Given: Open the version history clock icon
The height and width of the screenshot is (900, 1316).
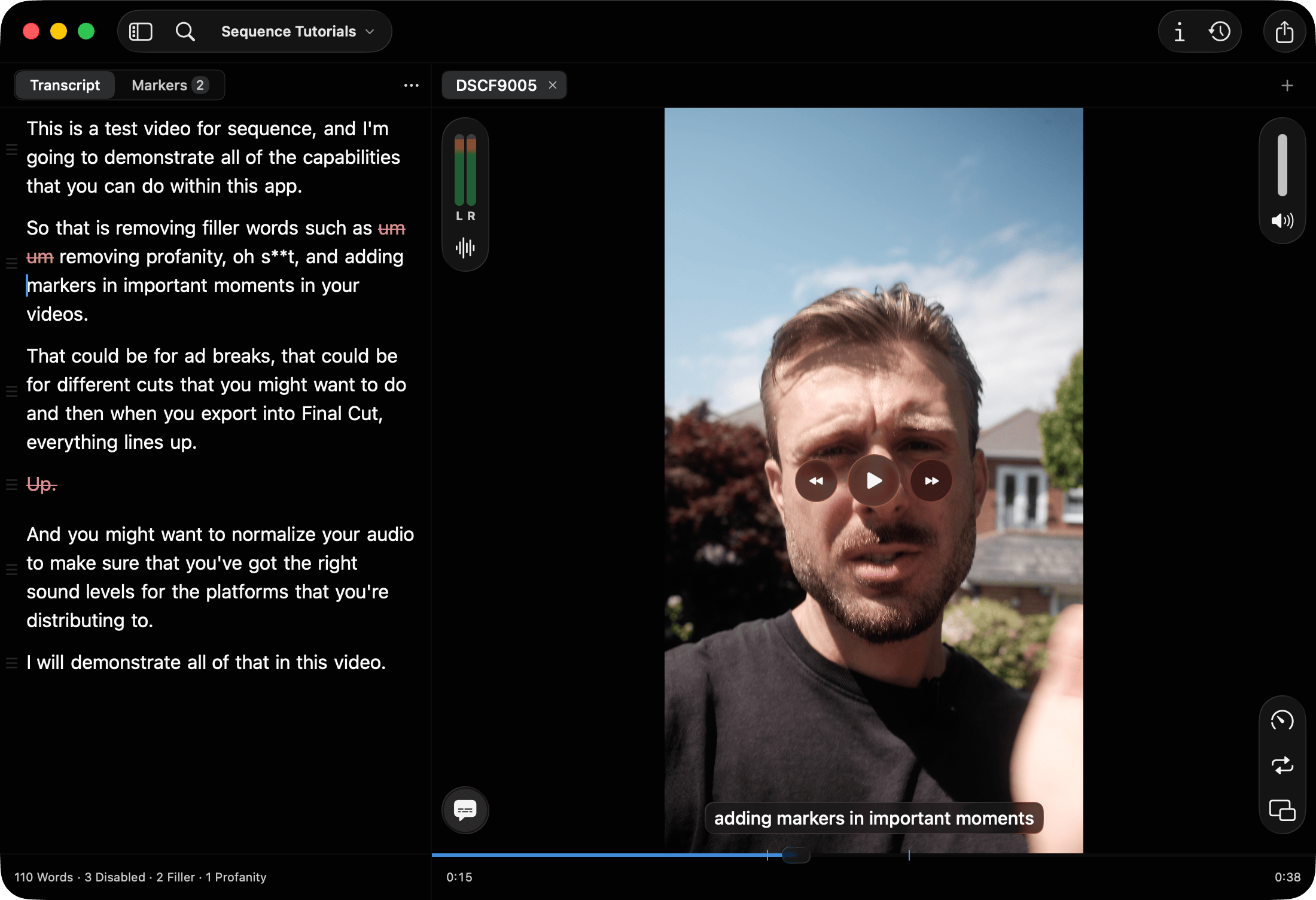Looking at the screenshot, I should (1219, 32).
